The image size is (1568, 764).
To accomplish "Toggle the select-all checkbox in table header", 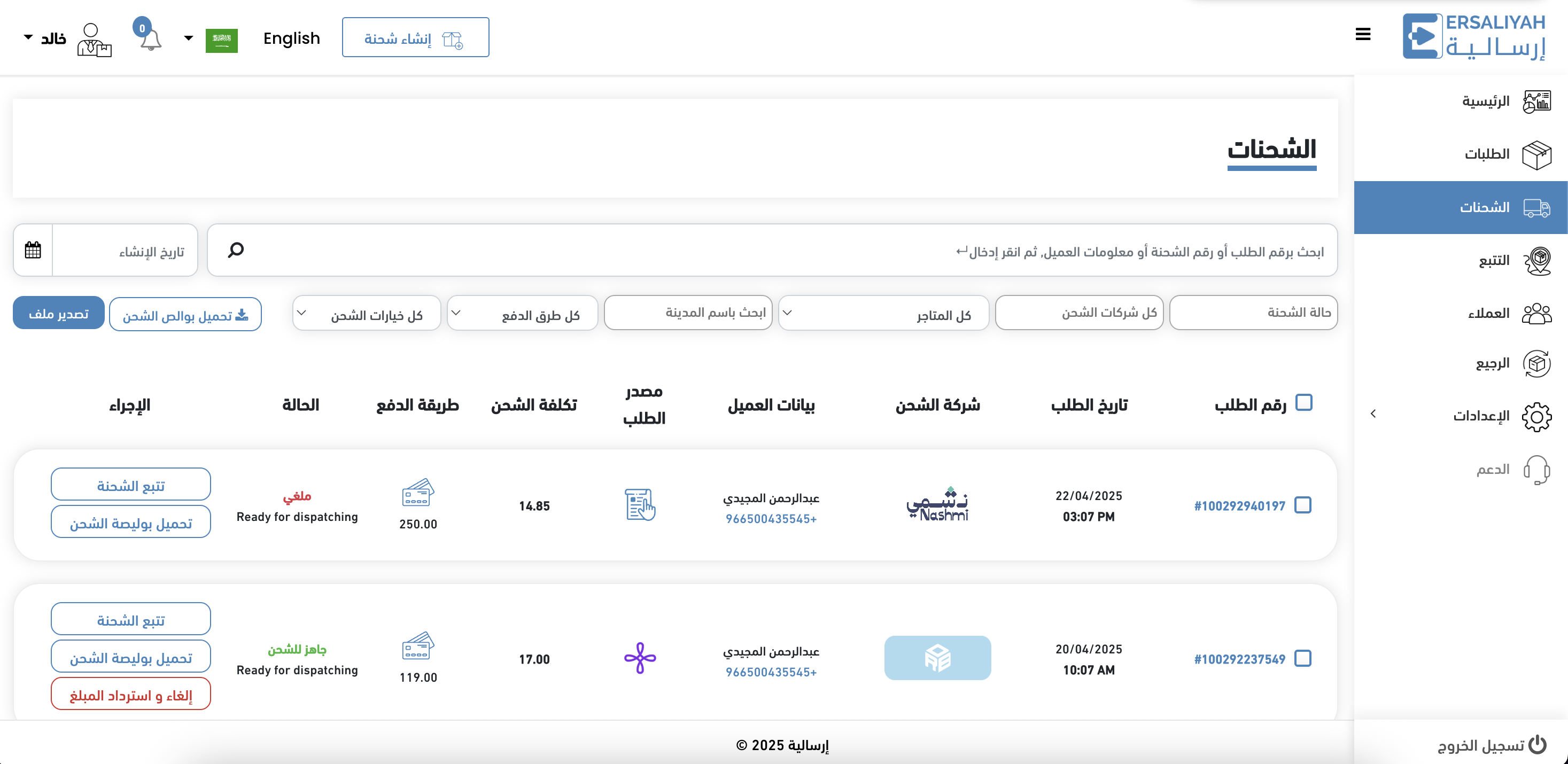I will pos(1304,403).
